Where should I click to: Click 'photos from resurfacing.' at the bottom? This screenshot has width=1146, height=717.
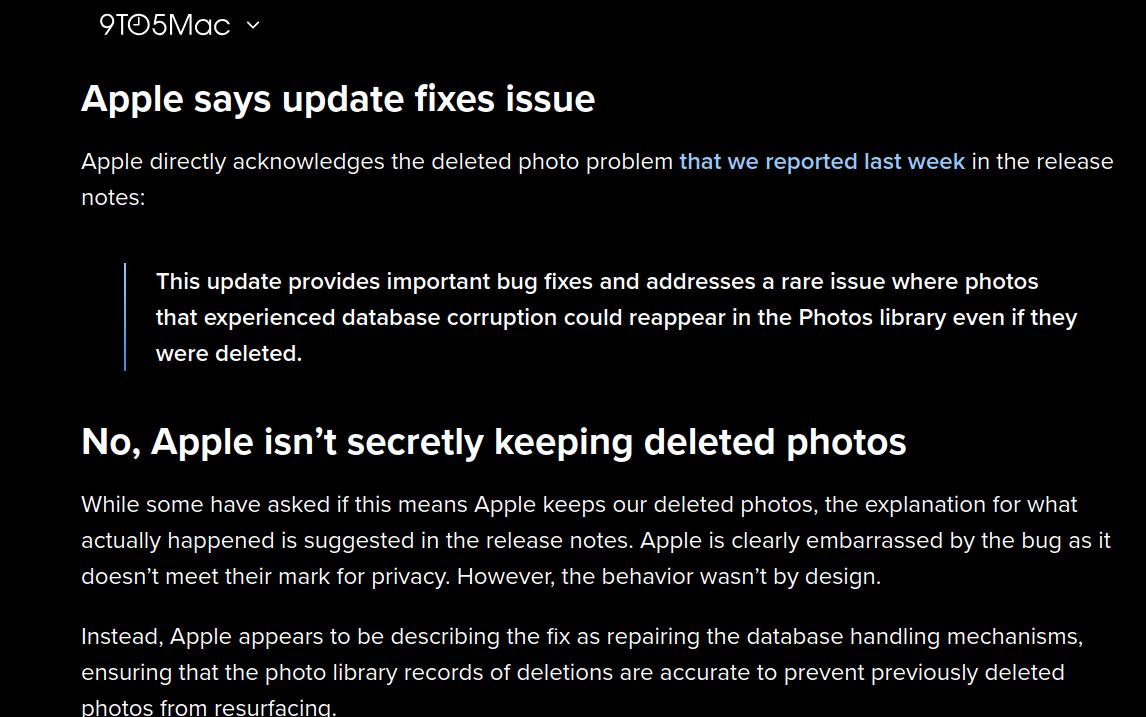pyautogui.click(x=209, y=707)
